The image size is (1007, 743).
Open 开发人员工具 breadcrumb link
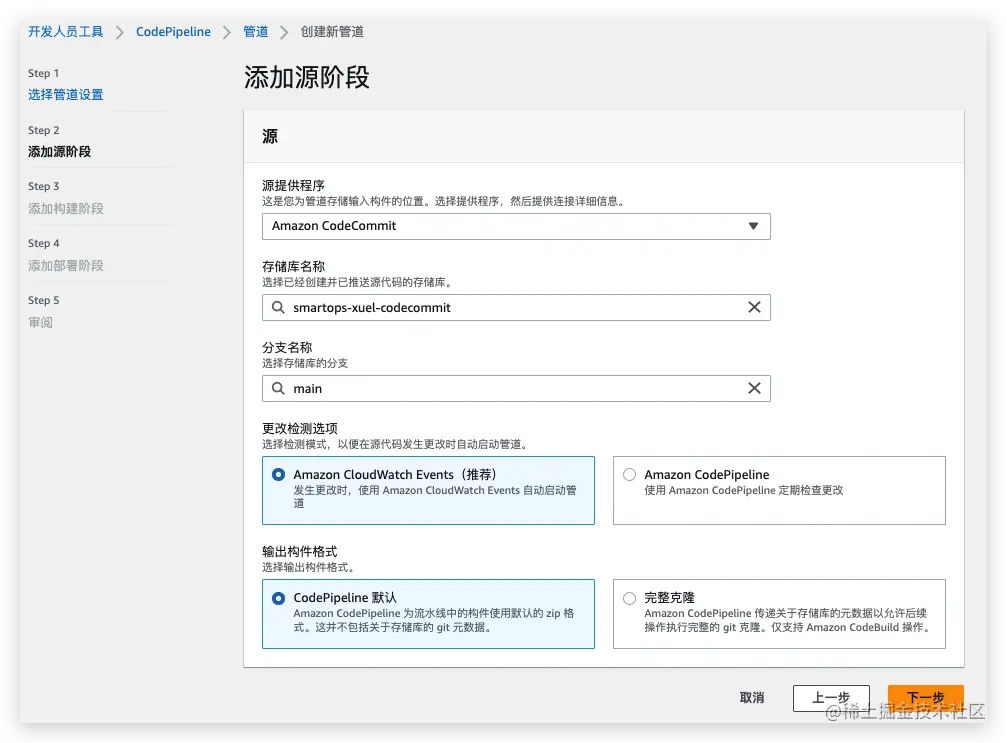66,31
